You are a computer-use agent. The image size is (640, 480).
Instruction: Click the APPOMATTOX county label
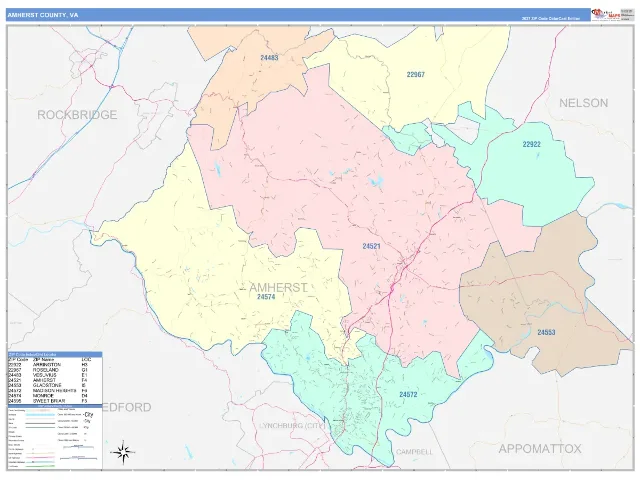[540, 449]
